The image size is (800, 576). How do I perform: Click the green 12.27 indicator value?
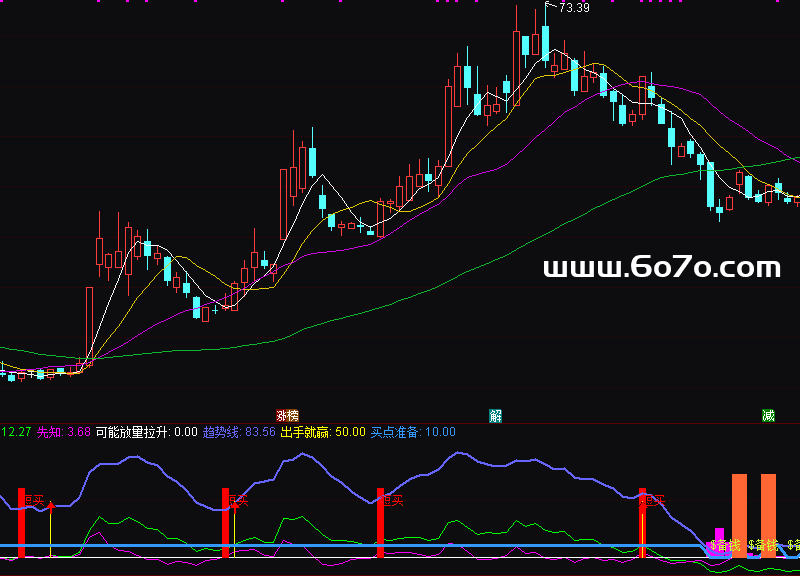click(x=16, y=432)
